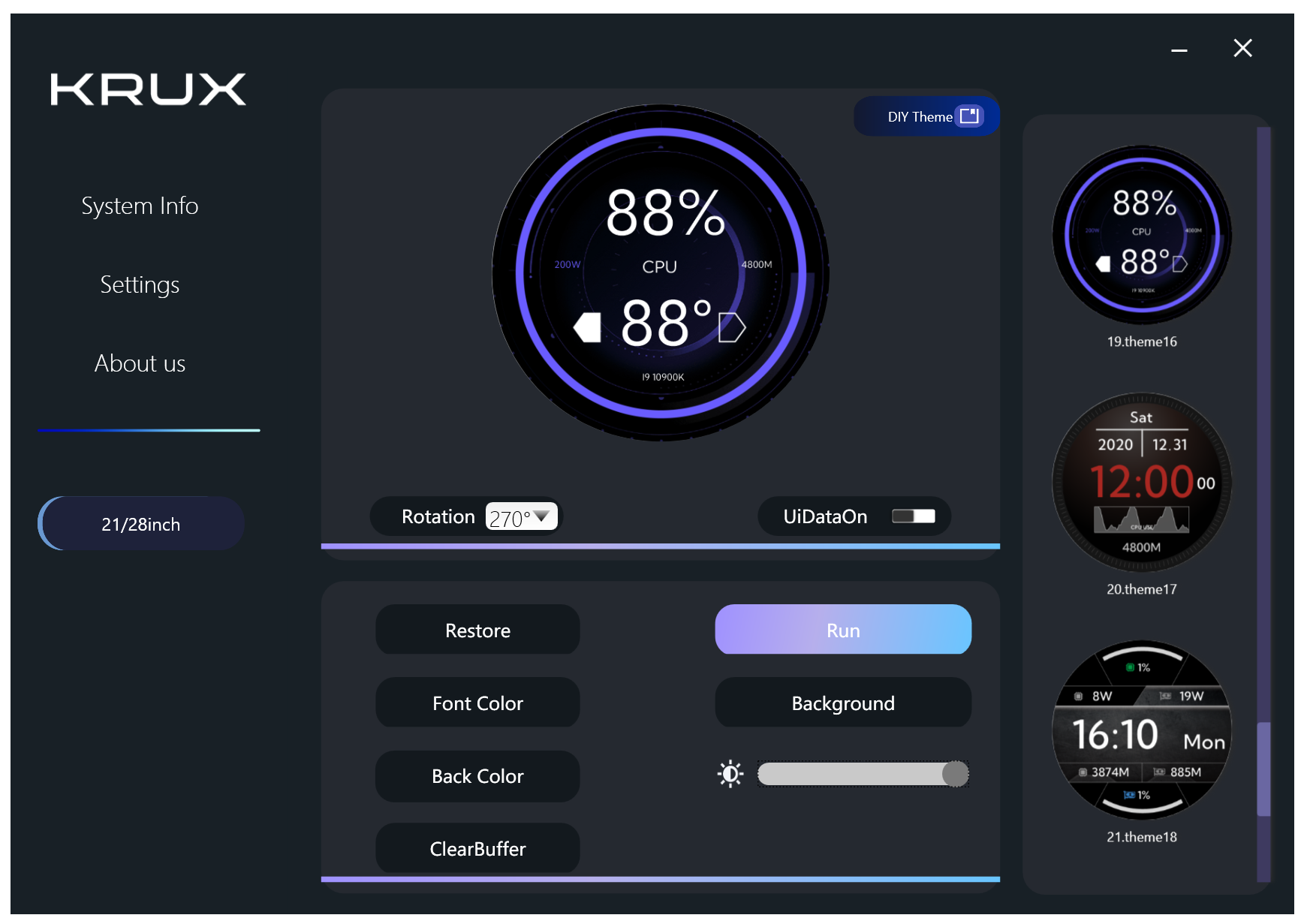Go to the Settings menu item

[140, 284]
